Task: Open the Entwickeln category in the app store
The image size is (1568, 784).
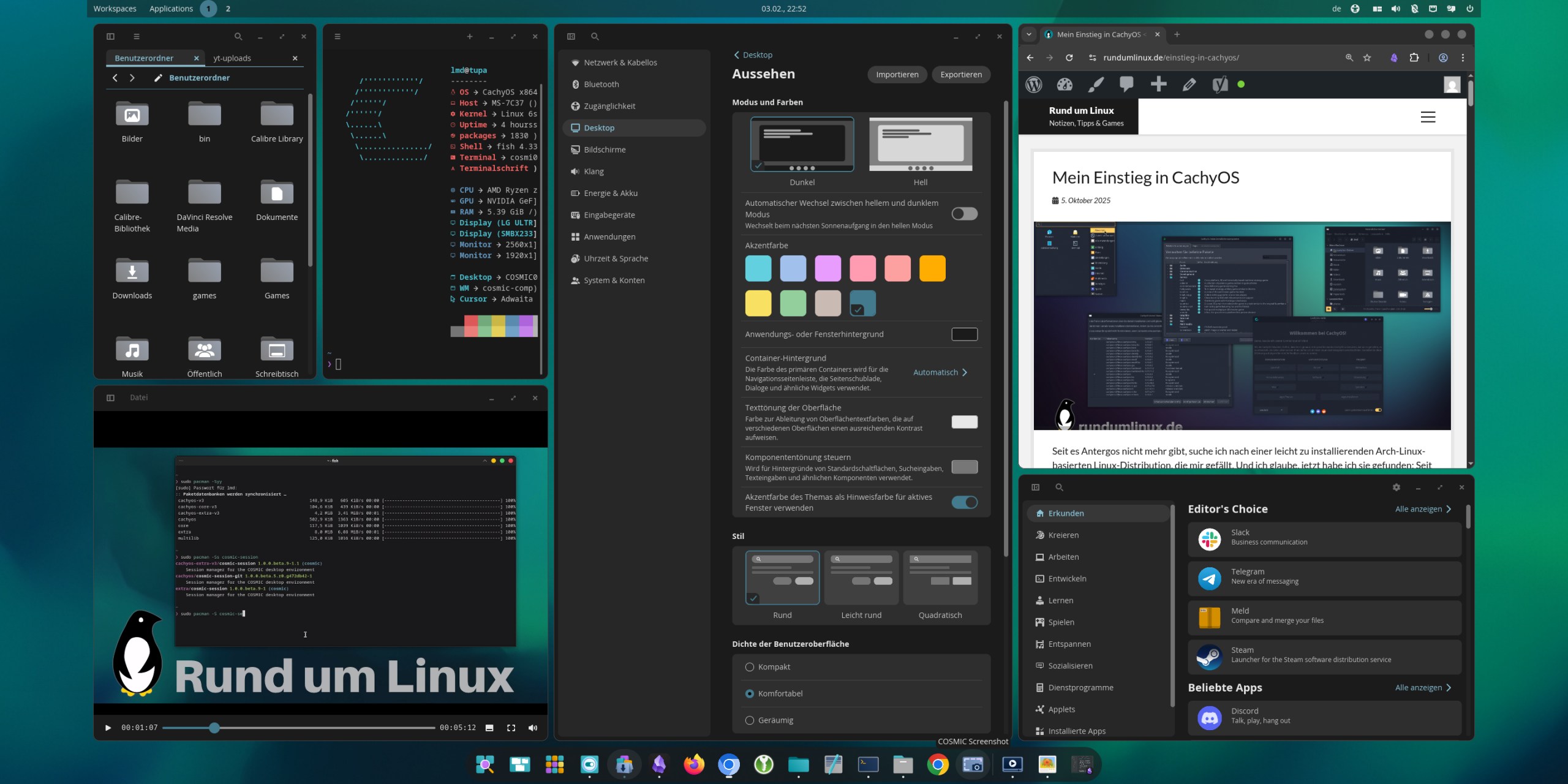Action: coord(1066,578)
